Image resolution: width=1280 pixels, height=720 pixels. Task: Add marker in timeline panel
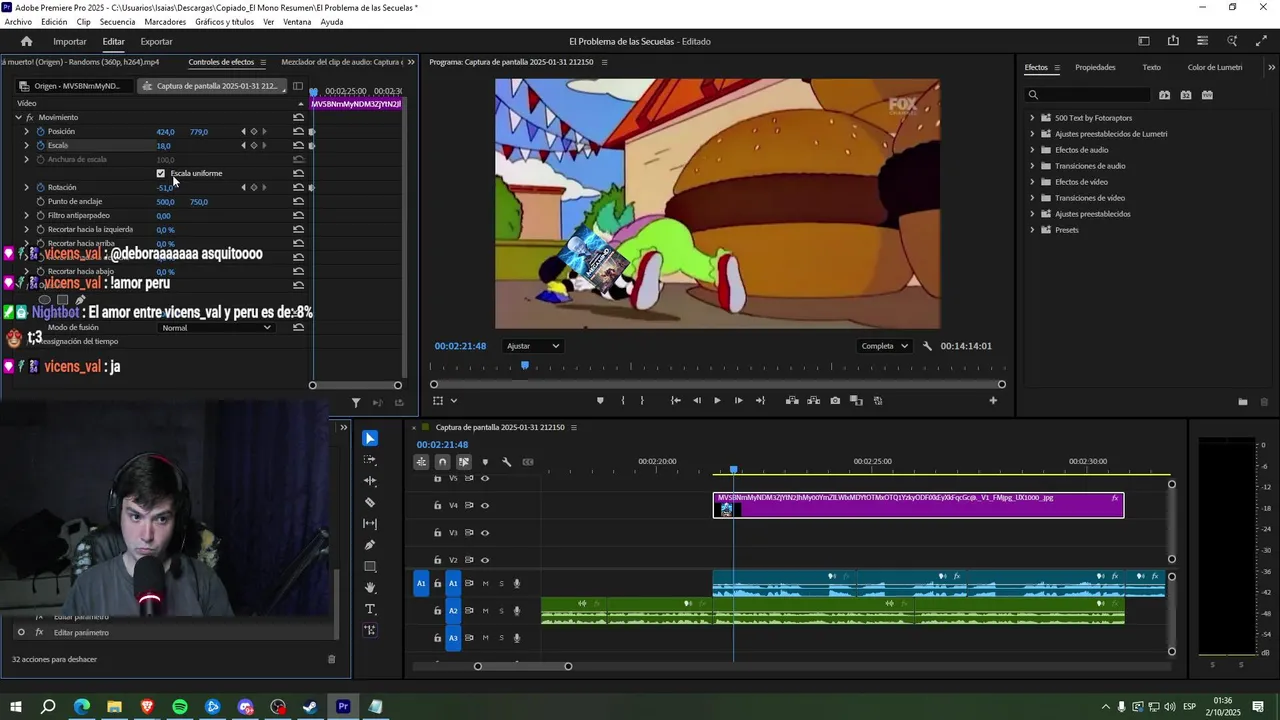(x=485, y=462)
